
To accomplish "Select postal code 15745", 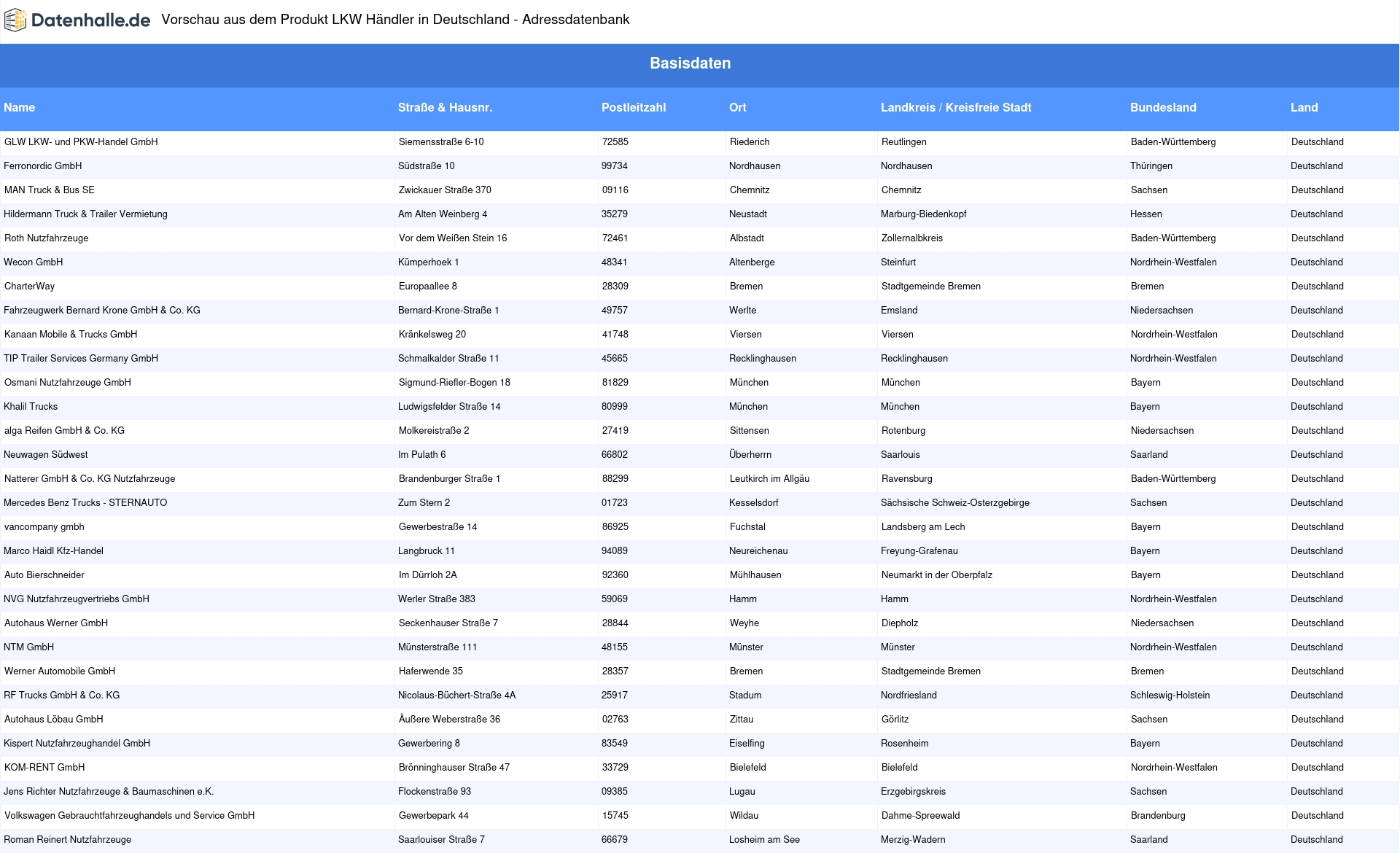I will [615, 816].
